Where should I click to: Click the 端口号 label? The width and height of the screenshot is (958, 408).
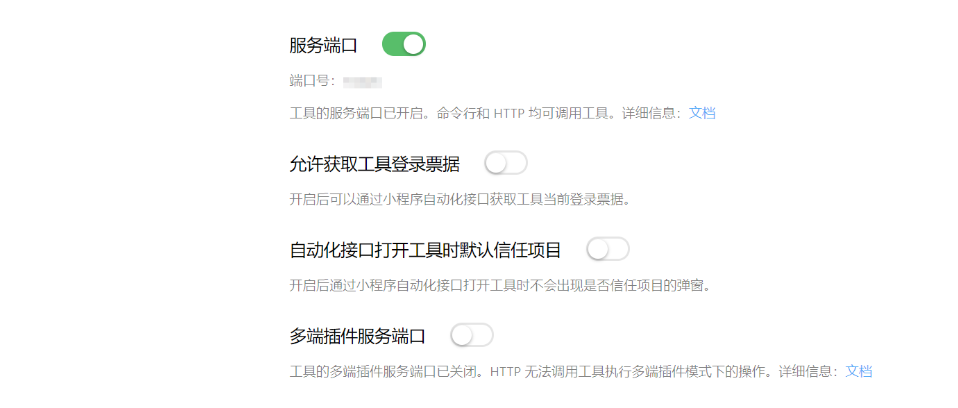311,80
